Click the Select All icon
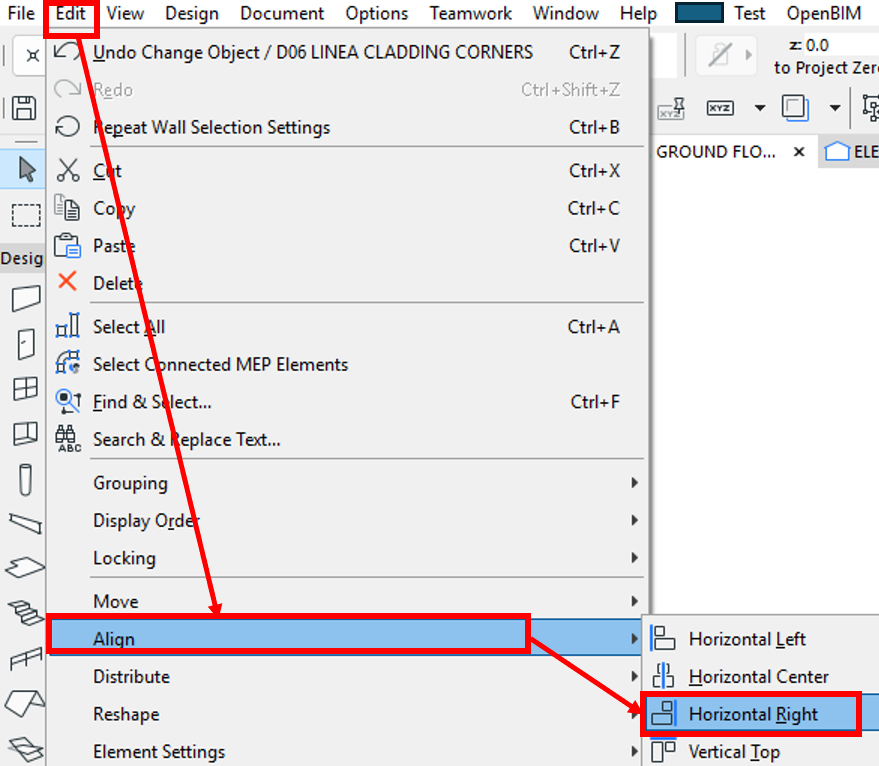Viewport: 879px width, 766px height. pos(67,326)
